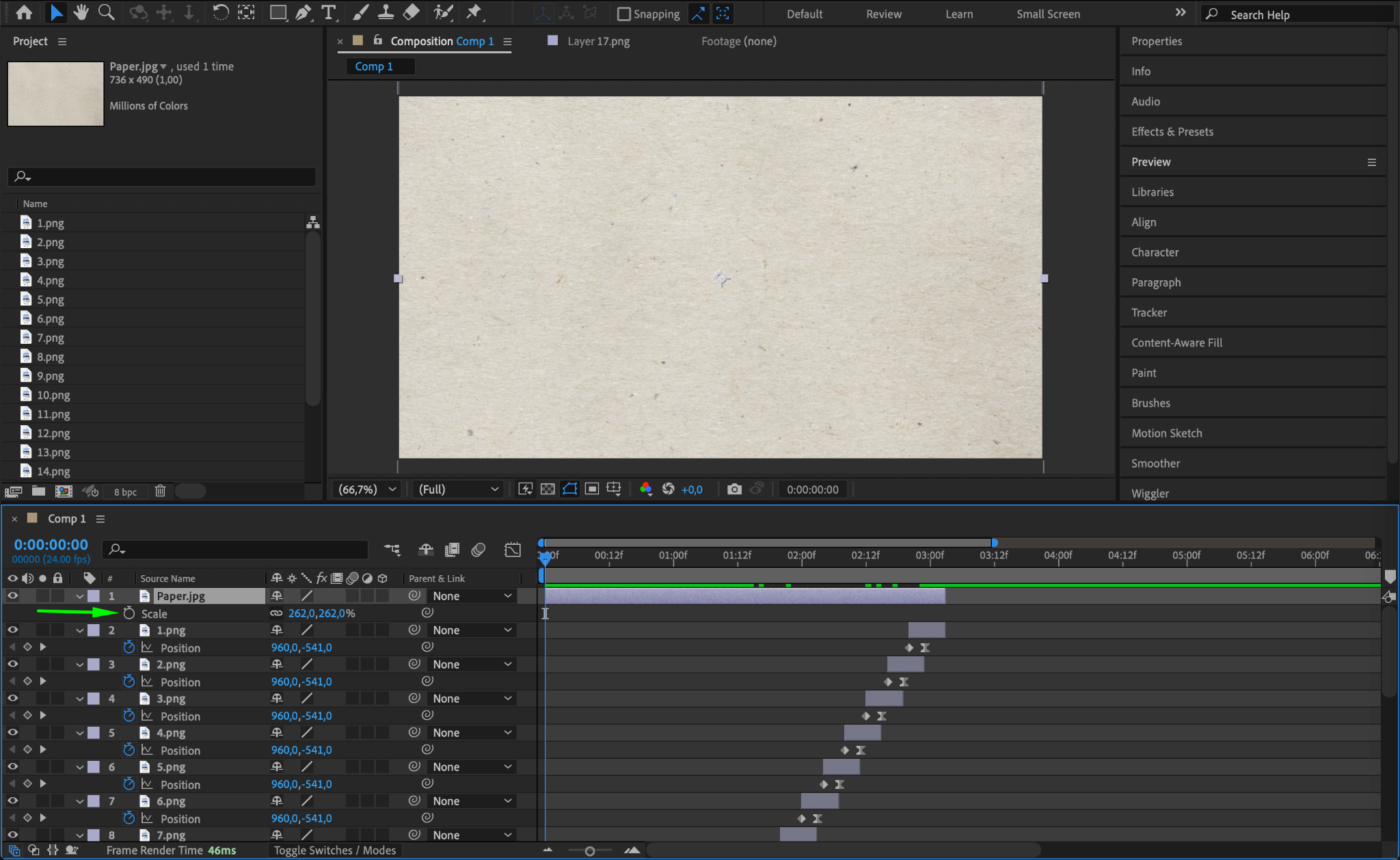The image size is (1400, 860).
Task: Toggle Scale stopwatch on Paper.jpg
Action: point(129,613)
